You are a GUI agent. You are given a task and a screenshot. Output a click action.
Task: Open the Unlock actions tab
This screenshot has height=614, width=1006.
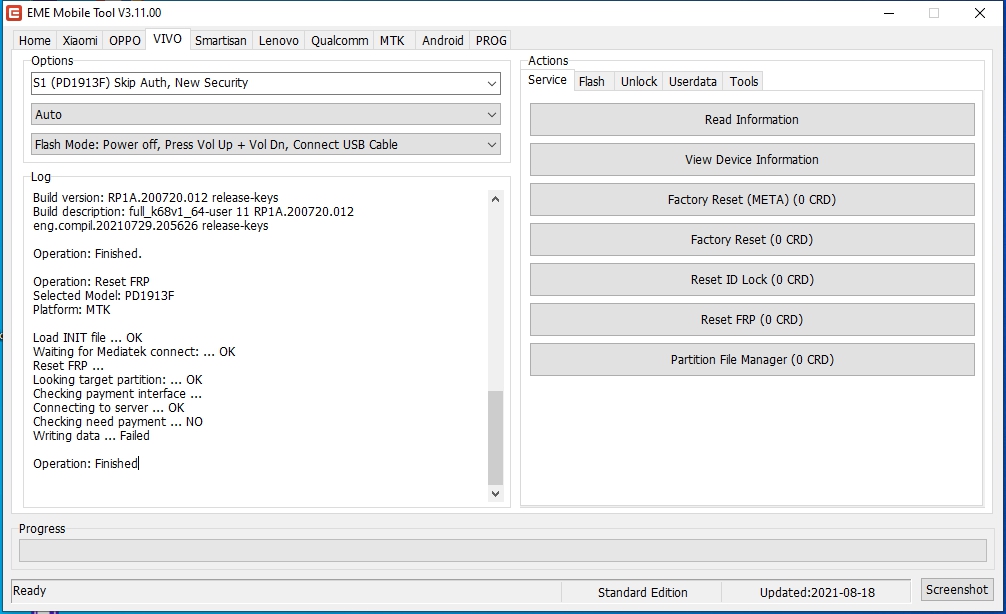coord(639,81)
